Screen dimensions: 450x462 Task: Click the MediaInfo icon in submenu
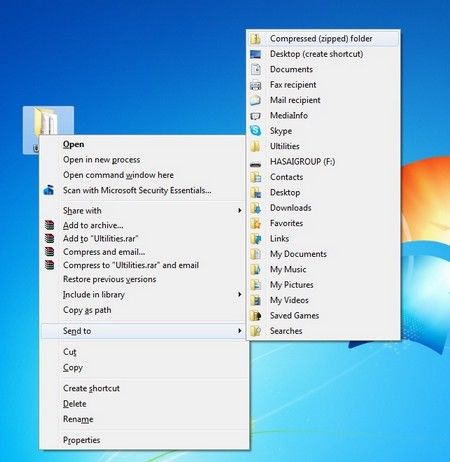[x=256, y=116]
